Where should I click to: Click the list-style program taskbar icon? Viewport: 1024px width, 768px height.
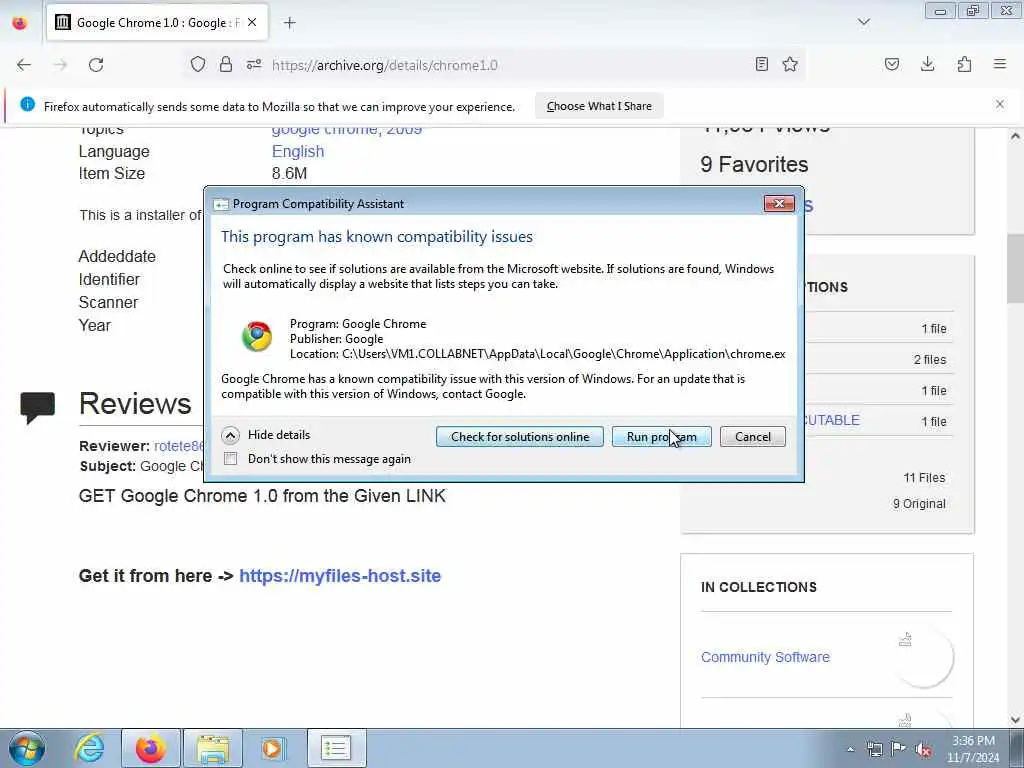[336, 748]
